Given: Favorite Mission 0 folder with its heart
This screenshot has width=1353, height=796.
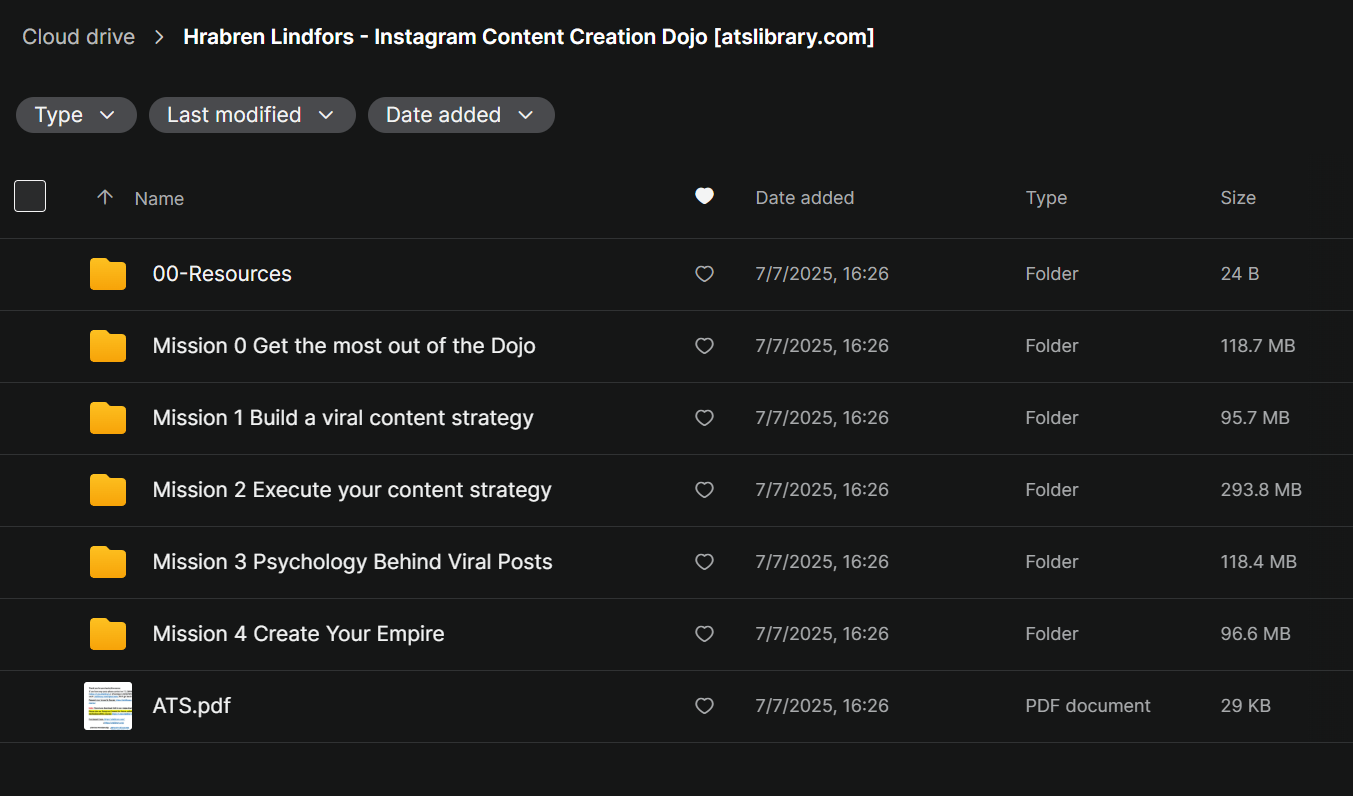Looking at the screenshot, I should click(705, 346).
